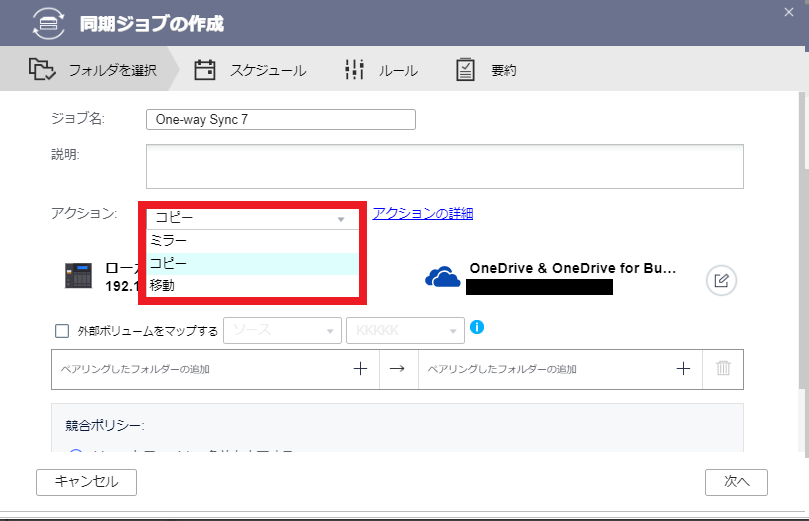Click the summary clipboard icon
The height and width of the screenshot is (521, 809).
click(465, 70)
